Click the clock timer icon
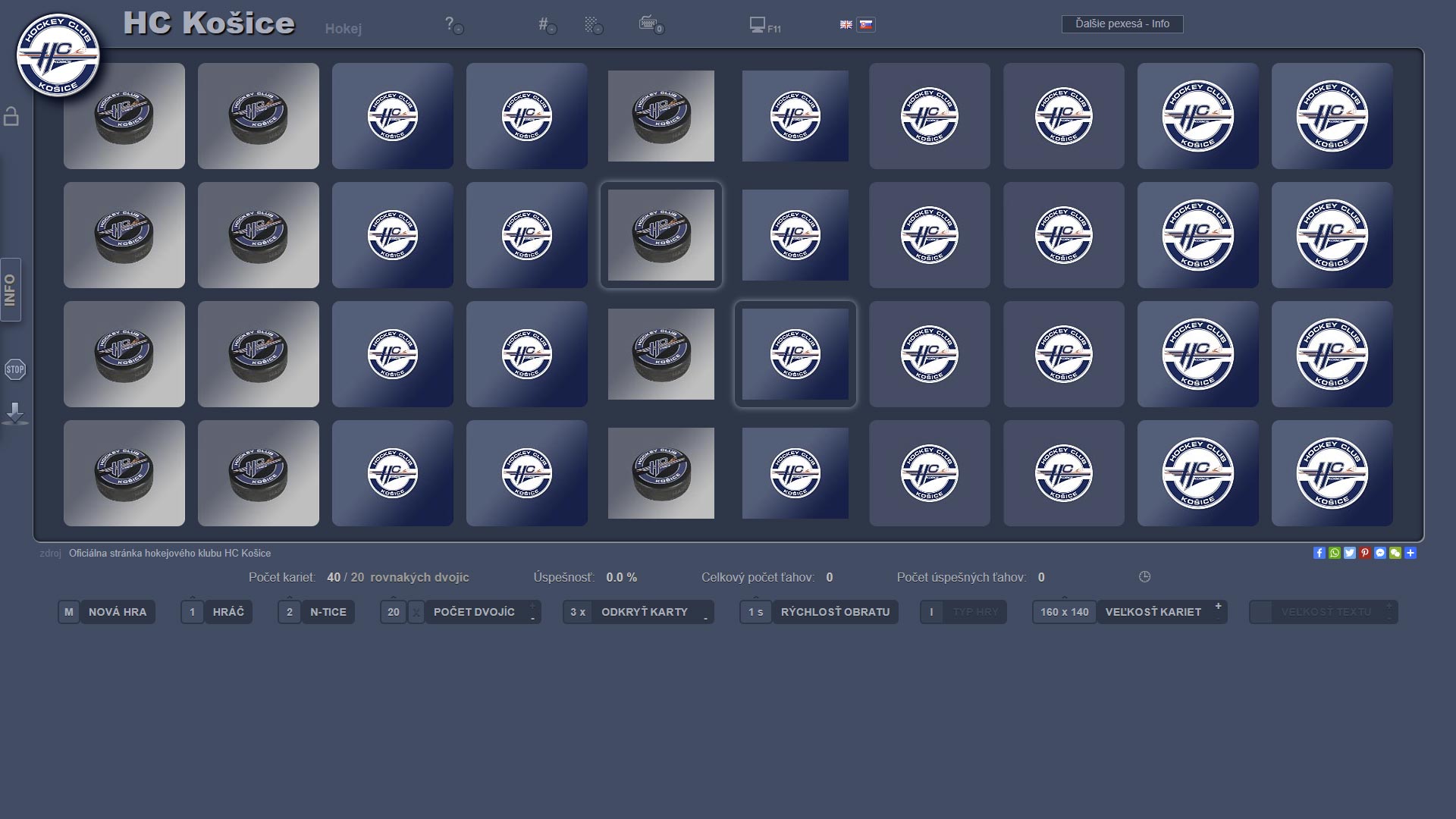Viewport: 1456px width, 819px height. [x=1145, y=577]
